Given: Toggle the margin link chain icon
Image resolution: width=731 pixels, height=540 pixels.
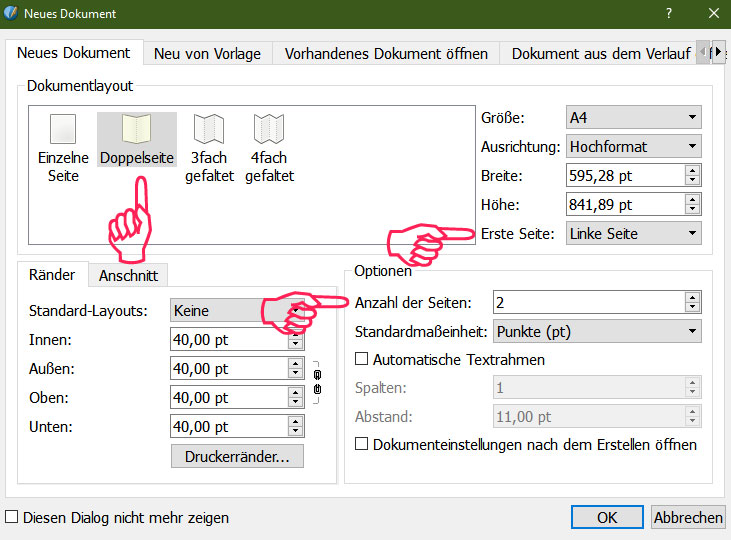Looking at the screenshot, I should [318, 383].
